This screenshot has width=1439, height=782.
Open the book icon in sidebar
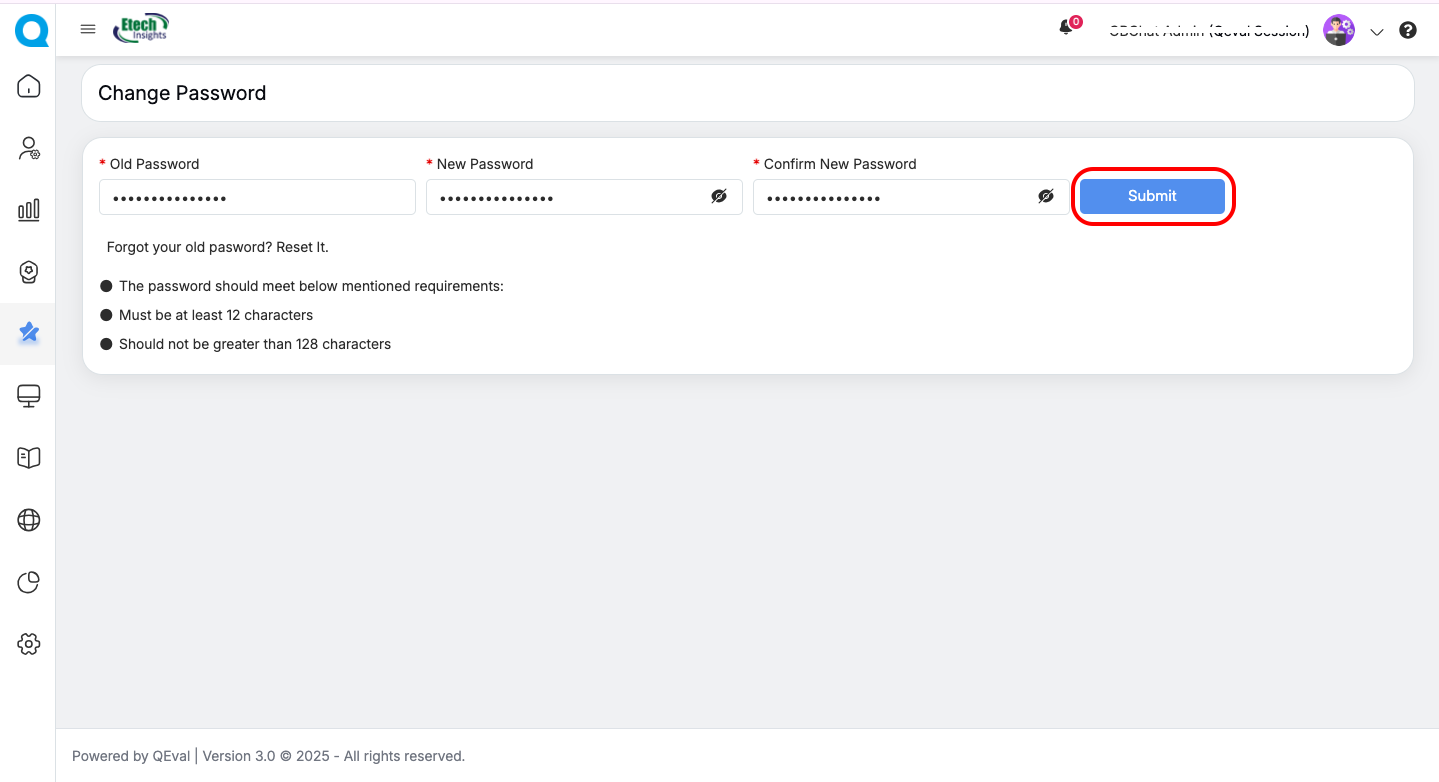[29, 458]
